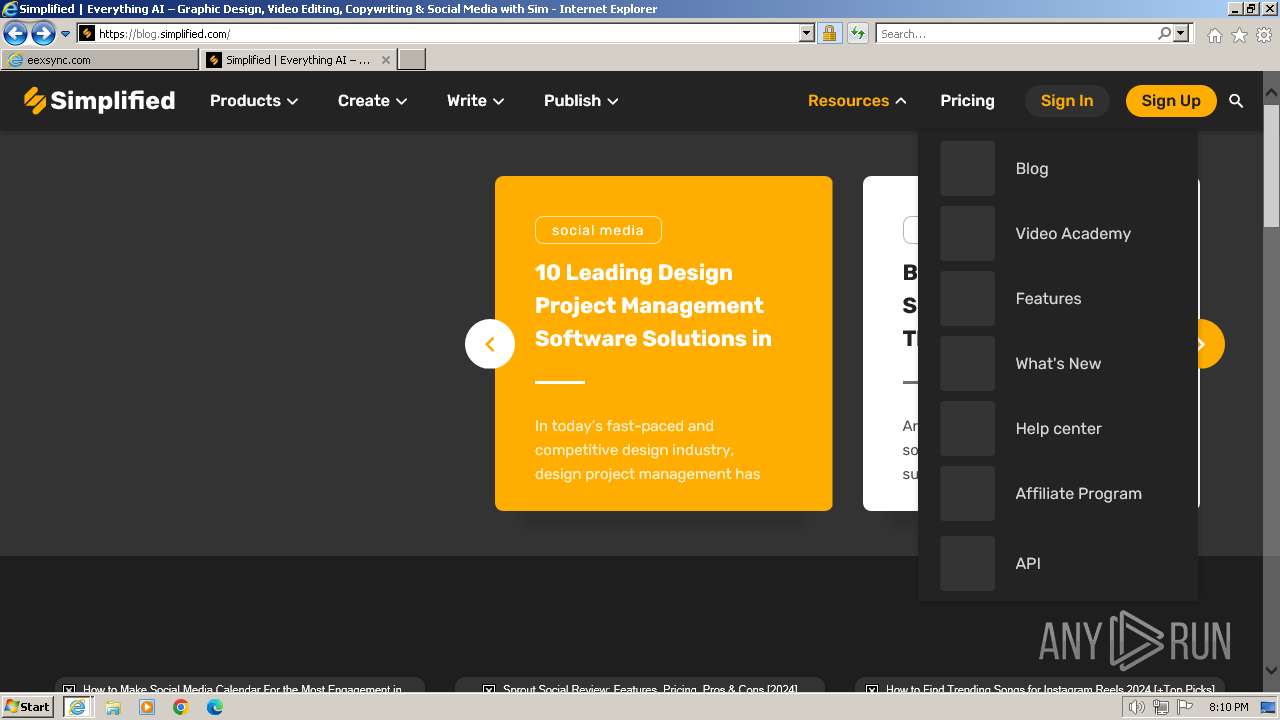Open the Pricing page

(x=967, y=100)
